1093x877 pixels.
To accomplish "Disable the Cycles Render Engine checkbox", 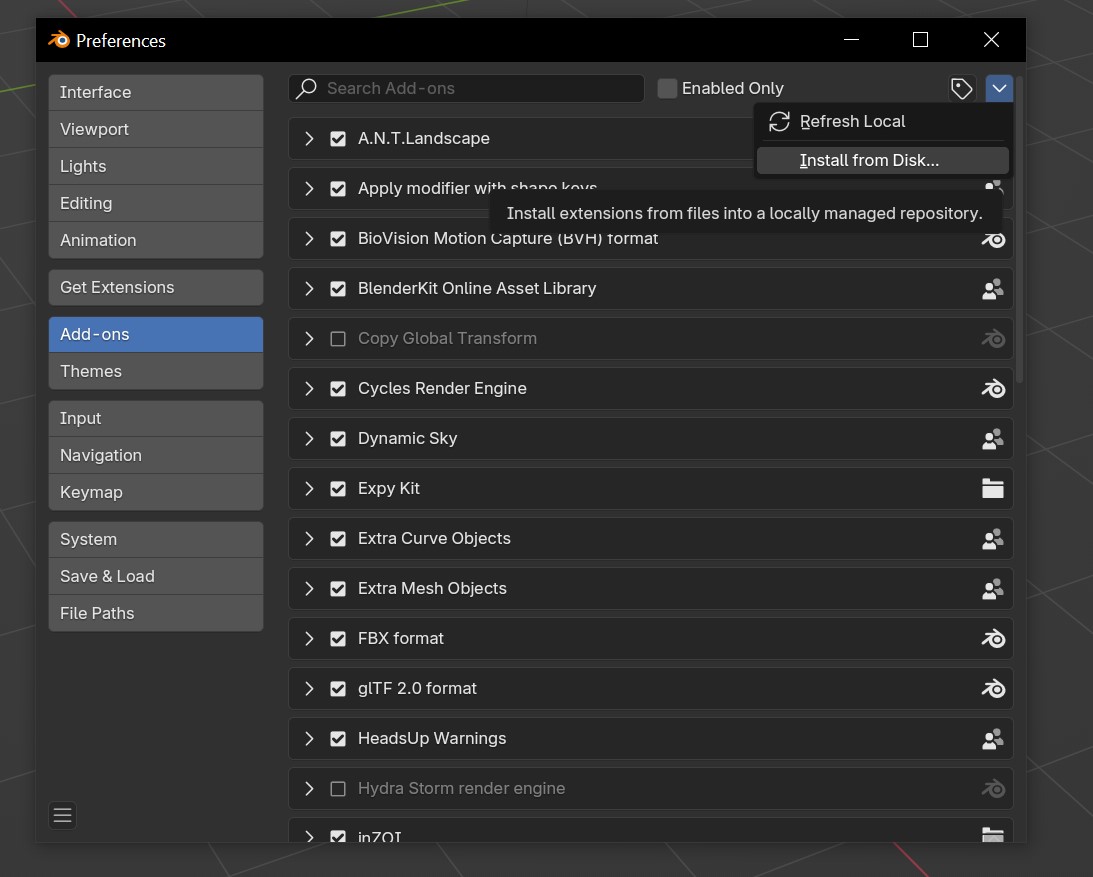I will 337,389.
